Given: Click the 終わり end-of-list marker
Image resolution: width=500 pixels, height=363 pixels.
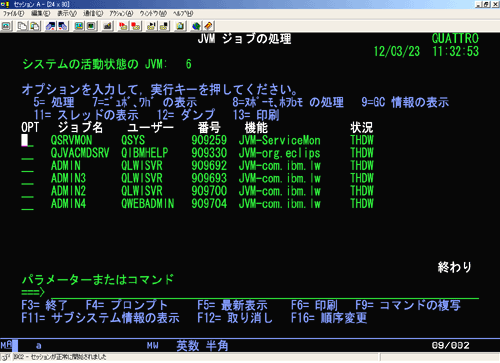Looking at the screenshot, I should [455, 267].
